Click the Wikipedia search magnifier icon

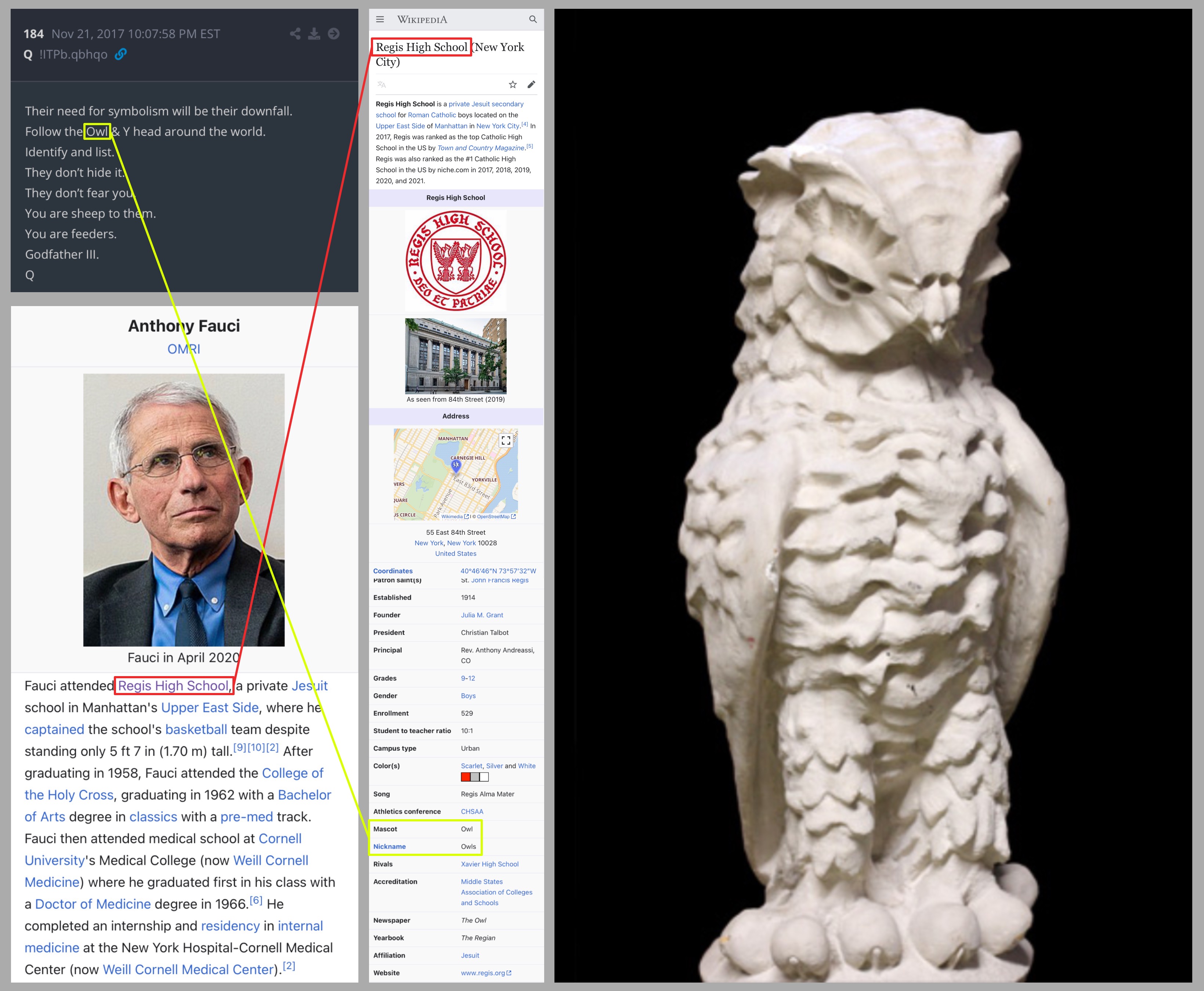(x=533, y=19)
